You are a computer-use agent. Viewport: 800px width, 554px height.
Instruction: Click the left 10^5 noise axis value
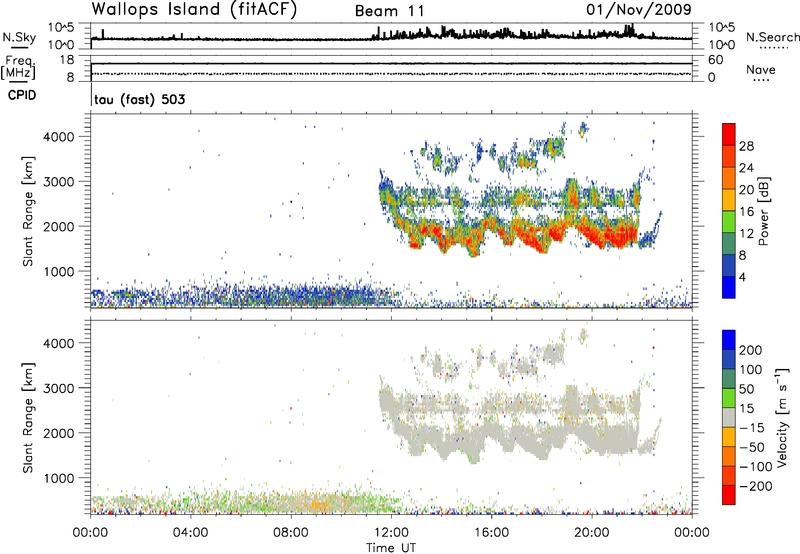(x=61, y=27)
